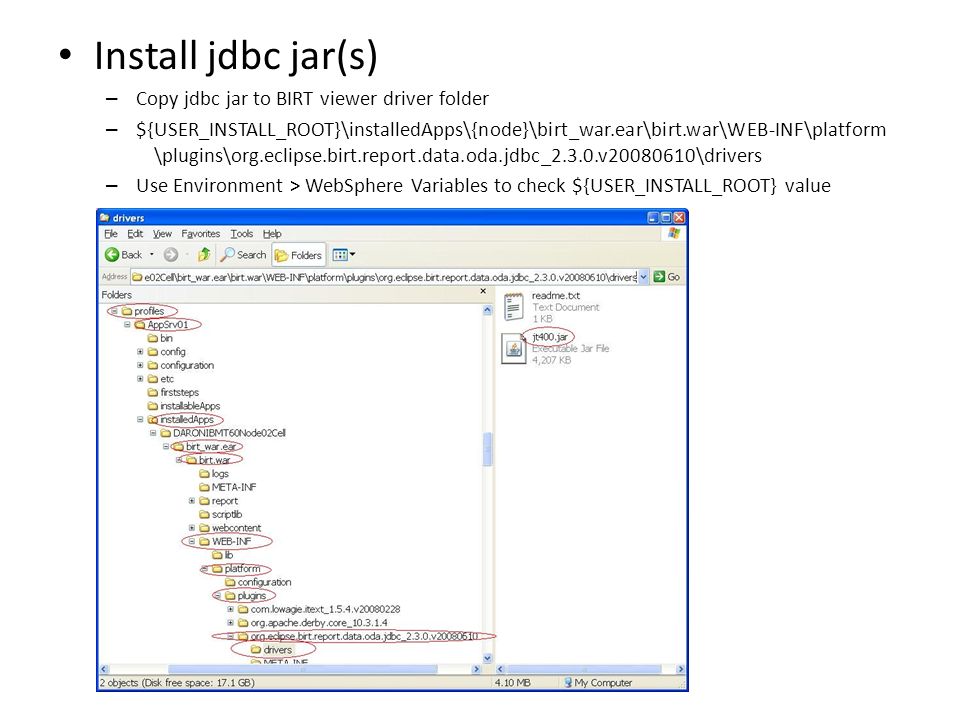Open the Tools menu

[241, 234]
